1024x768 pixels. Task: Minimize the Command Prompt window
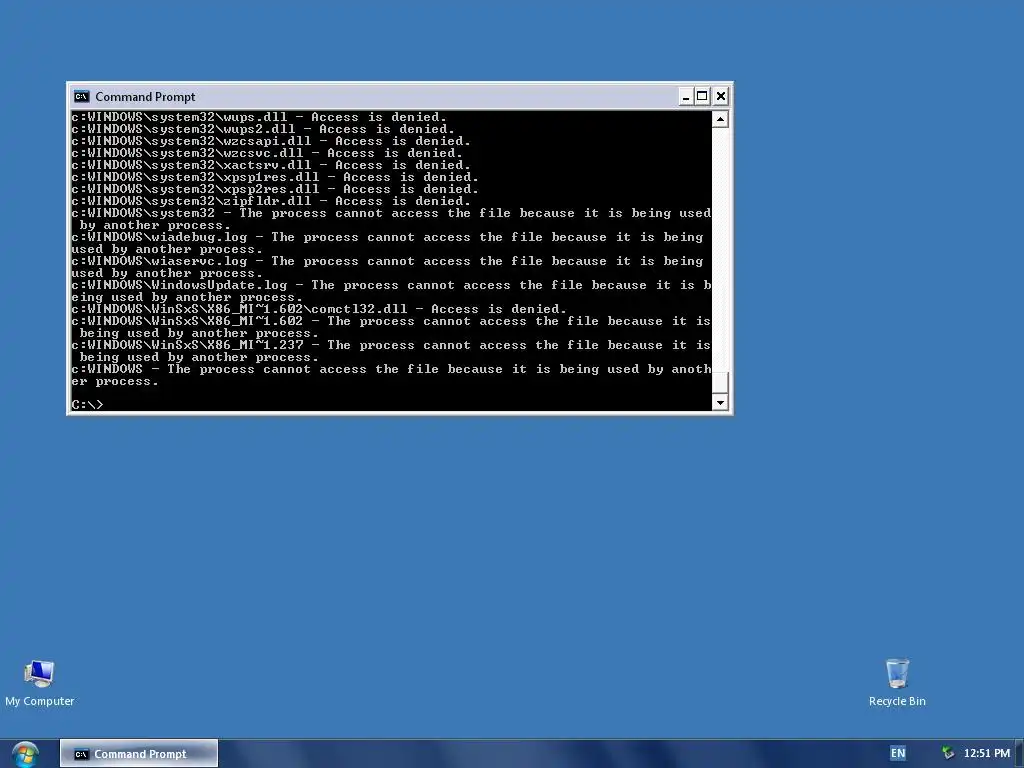(x=686, y=97)
